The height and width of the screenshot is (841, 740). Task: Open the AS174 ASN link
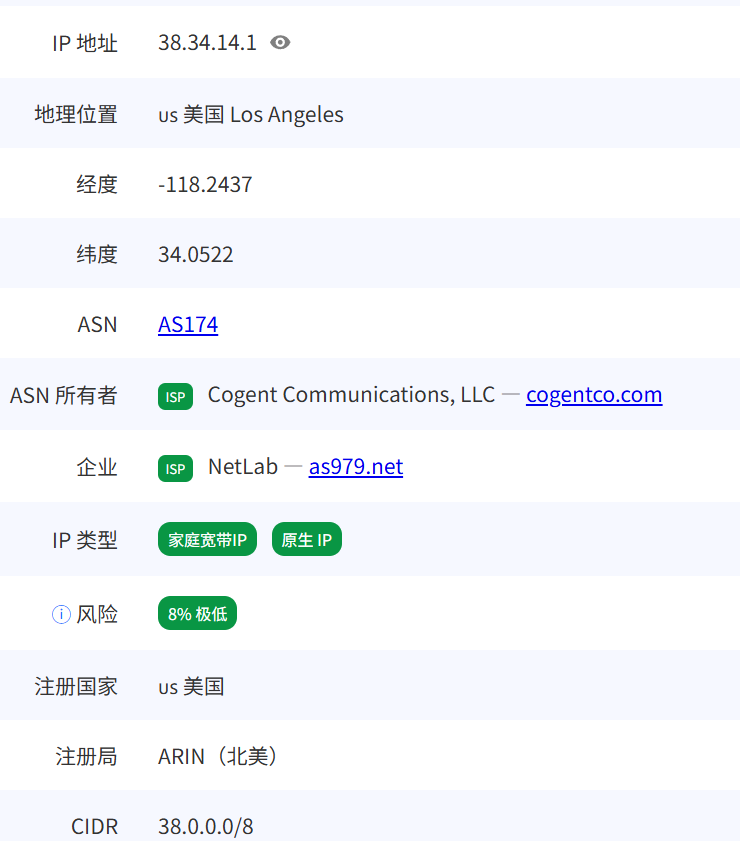(188, 324)
